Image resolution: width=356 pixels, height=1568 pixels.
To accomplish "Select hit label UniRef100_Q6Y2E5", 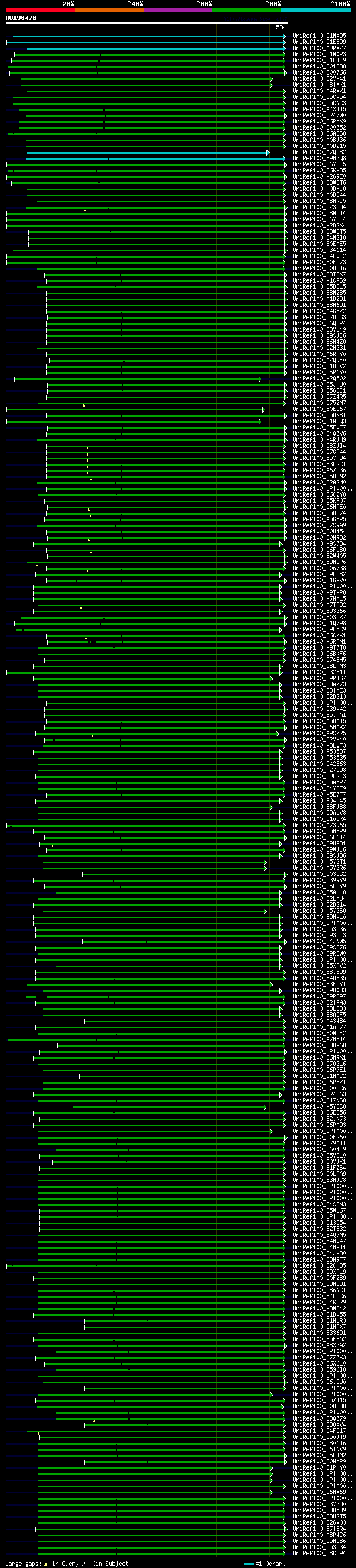I will [x=319, y=164].
